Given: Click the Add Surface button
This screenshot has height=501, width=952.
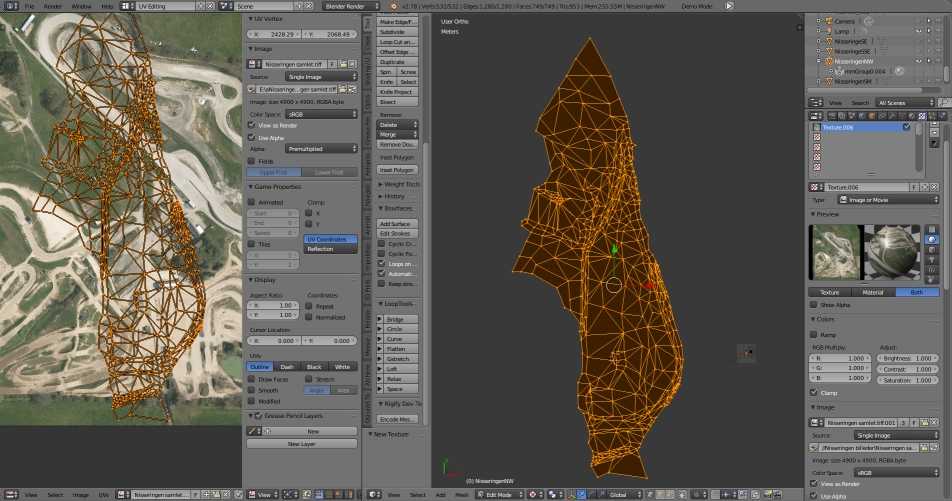Looking at the screenshot, I should click(398, 223).
